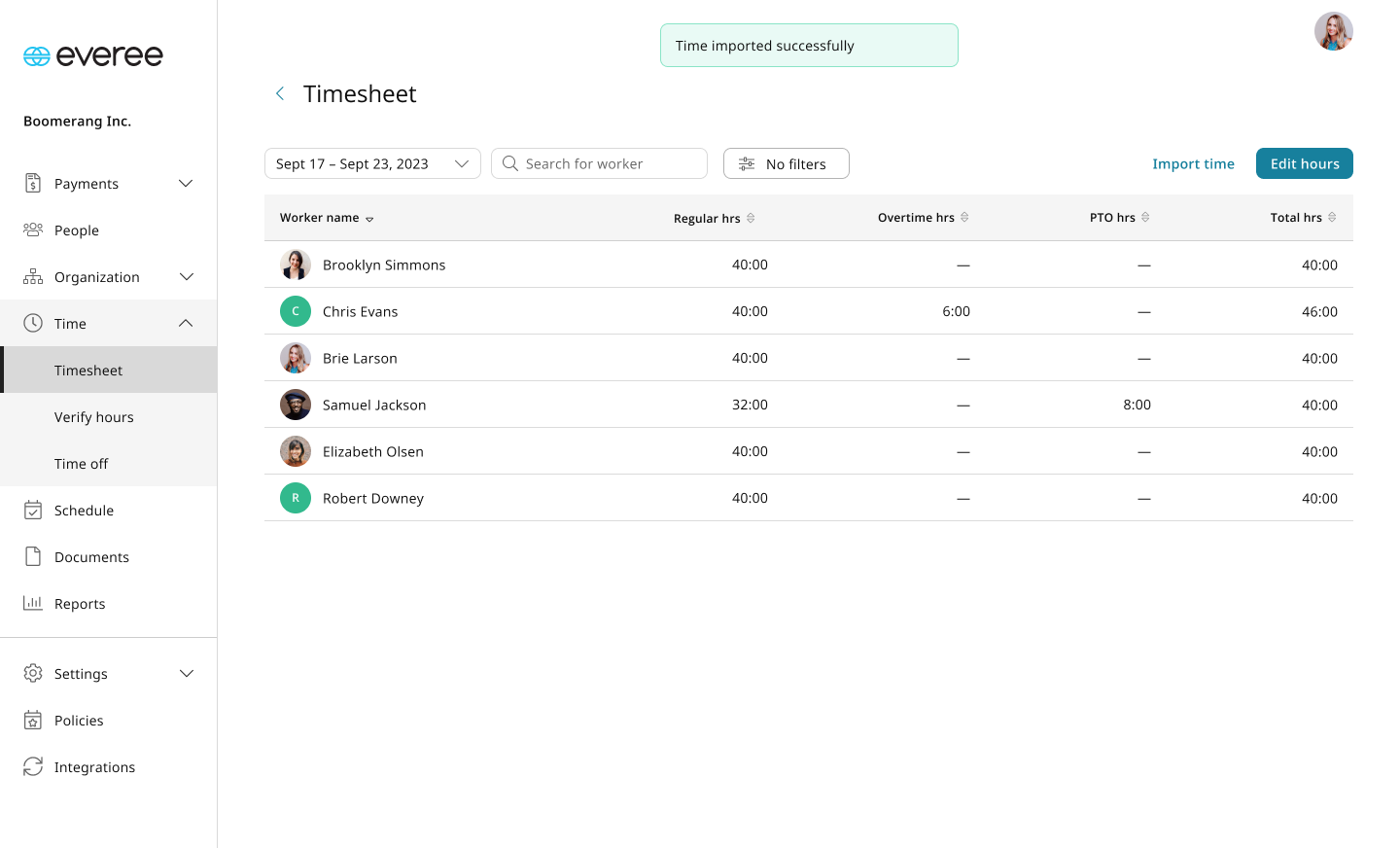
Task: Open Integrations via the sync icon
Action: pos(33,766)
